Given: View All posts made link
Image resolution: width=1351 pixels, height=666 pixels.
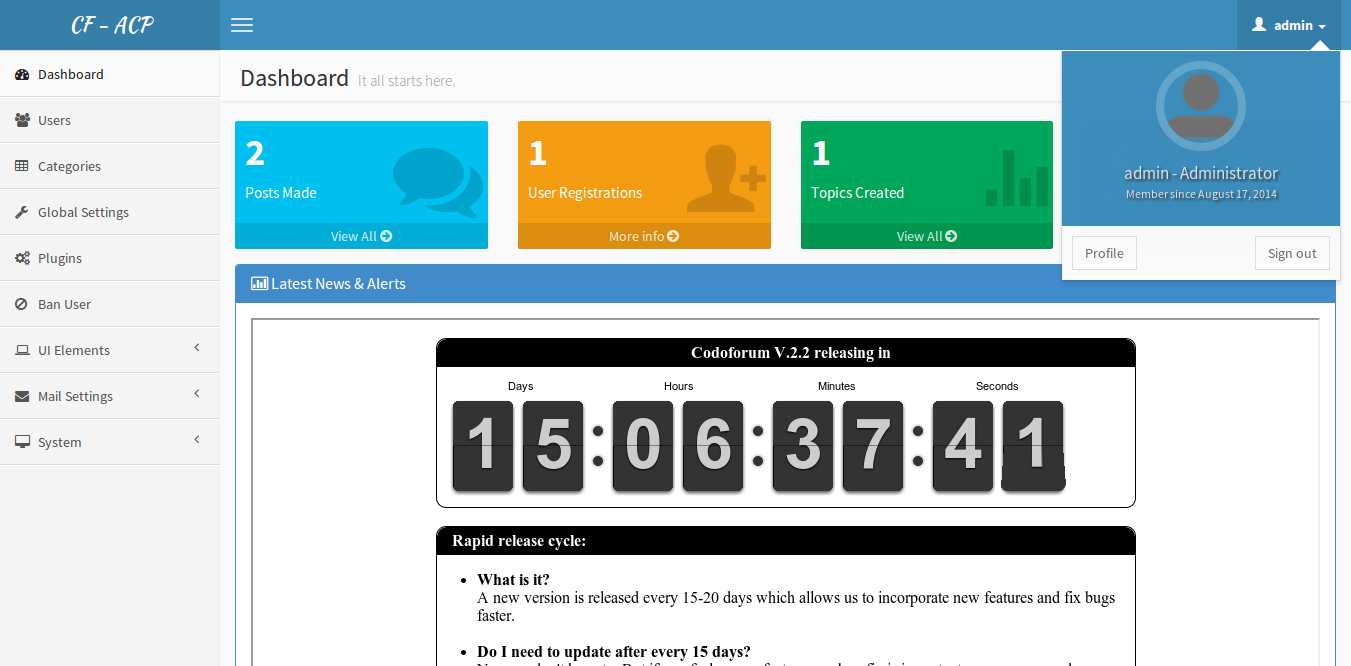Looking at the screenshot, I should point(361,236).
